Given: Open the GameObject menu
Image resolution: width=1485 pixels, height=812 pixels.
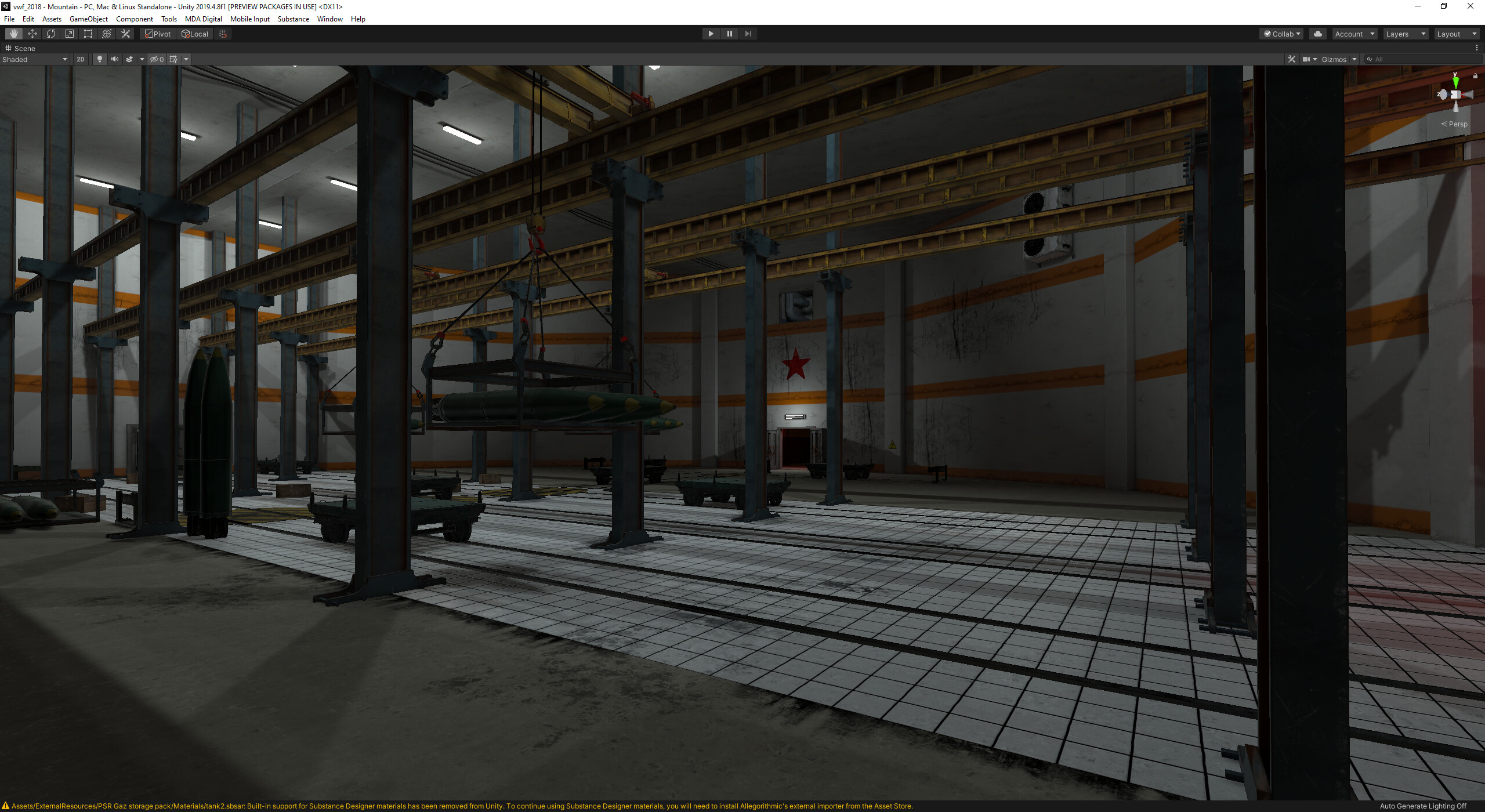Looking at the screenshot, I should (x=88, y=19).
